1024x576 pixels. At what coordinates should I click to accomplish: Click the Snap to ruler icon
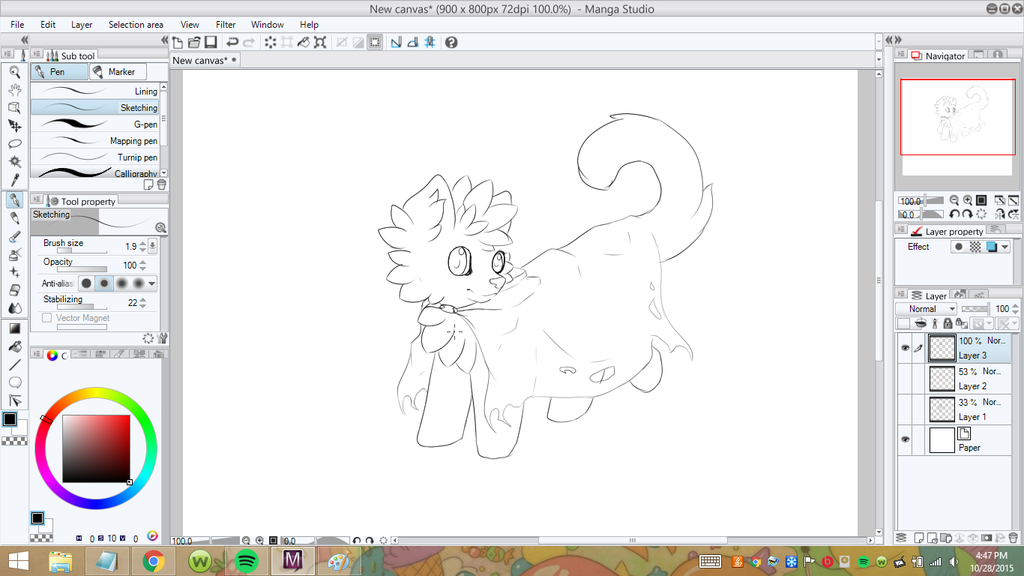(396, 42)
